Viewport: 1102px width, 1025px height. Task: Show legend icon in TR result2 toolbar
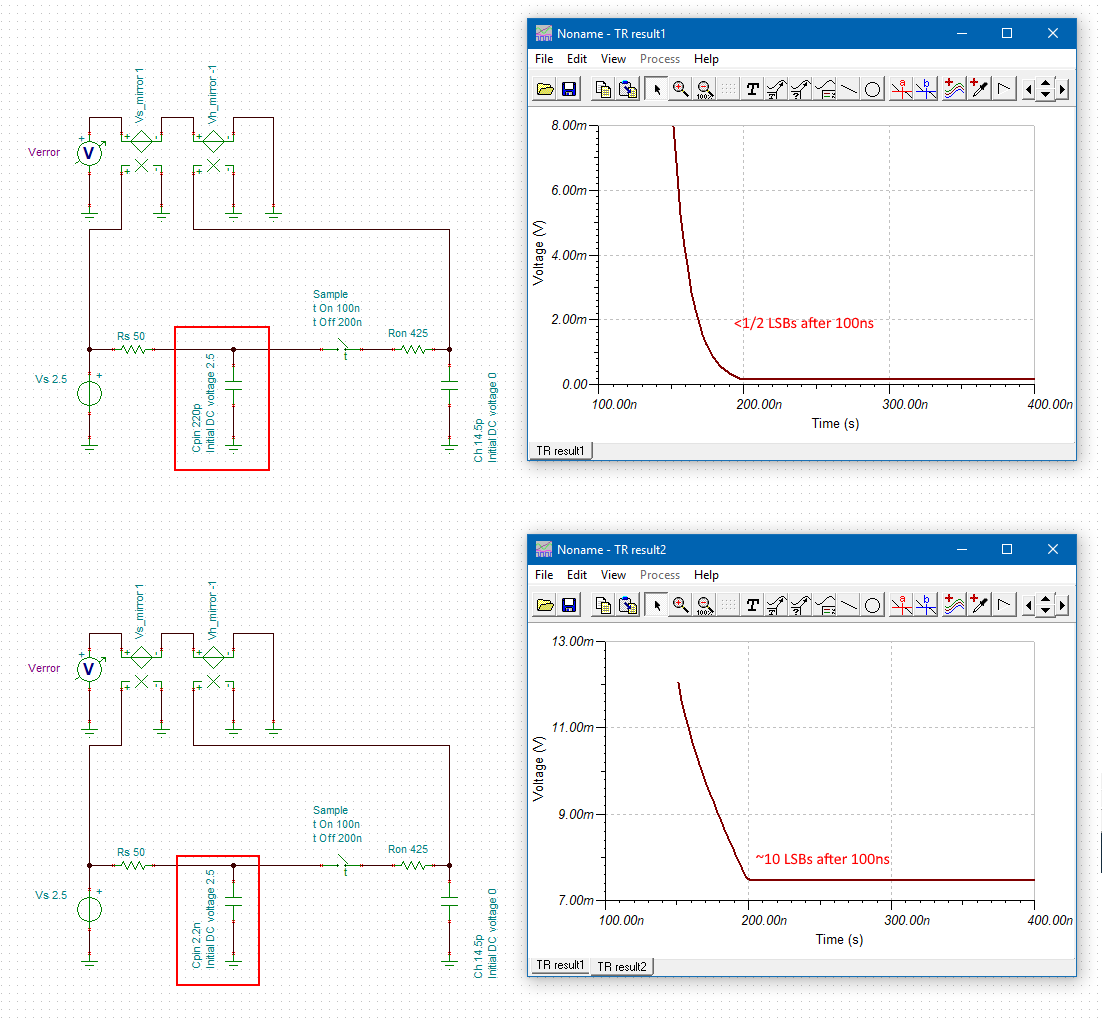click(826, 605)
